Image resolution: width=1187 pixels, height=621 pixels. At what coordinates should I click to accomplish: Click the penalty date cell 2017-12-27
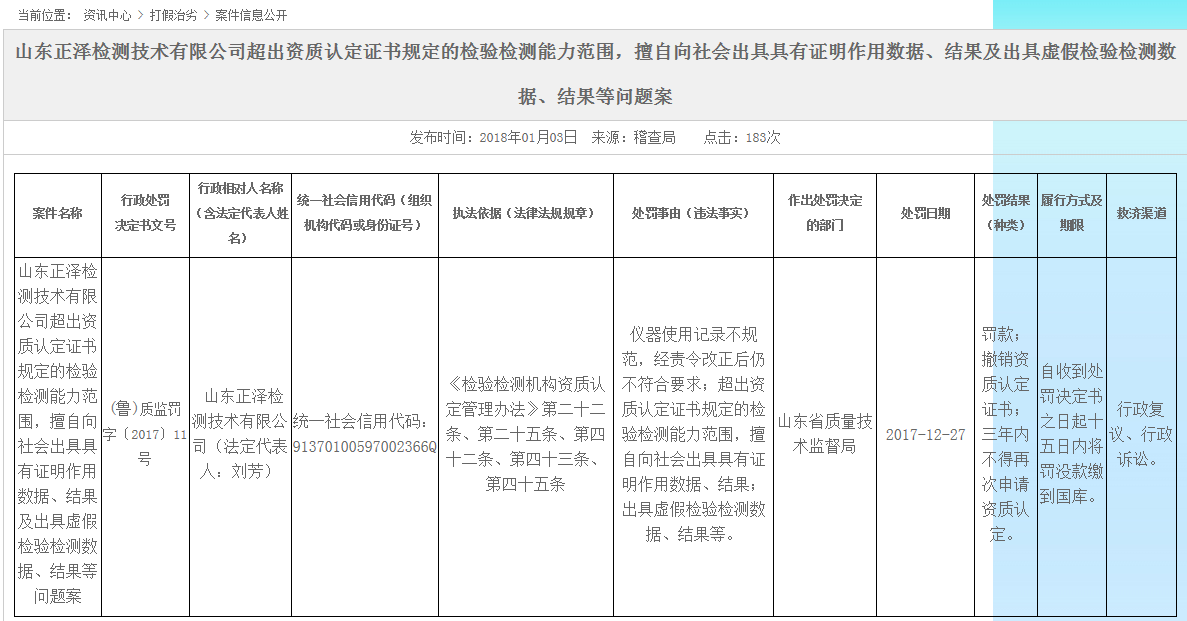[x=925, y=434]
